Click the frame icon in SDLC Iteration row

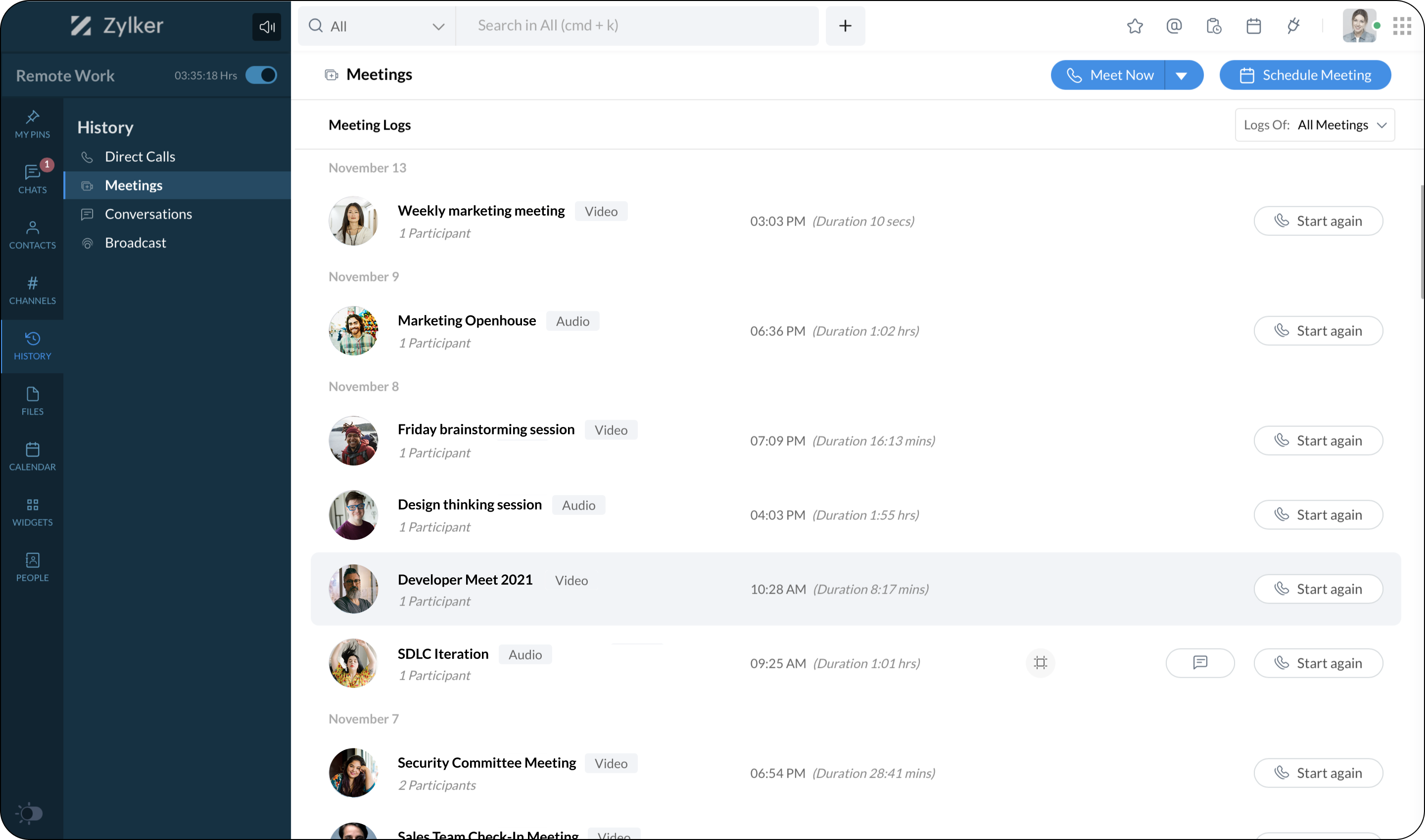click(1040, 663)
